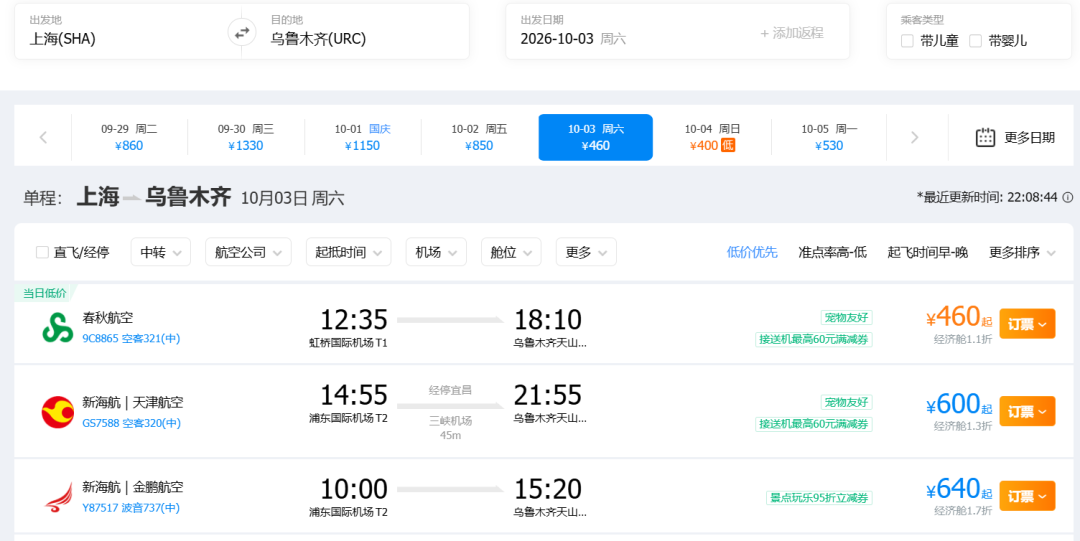The height and width of the screenshot is (541, 1080).
Task: Click 宠物友好 tag on Spring Airlines flight
Action: [x=847, y=318]
